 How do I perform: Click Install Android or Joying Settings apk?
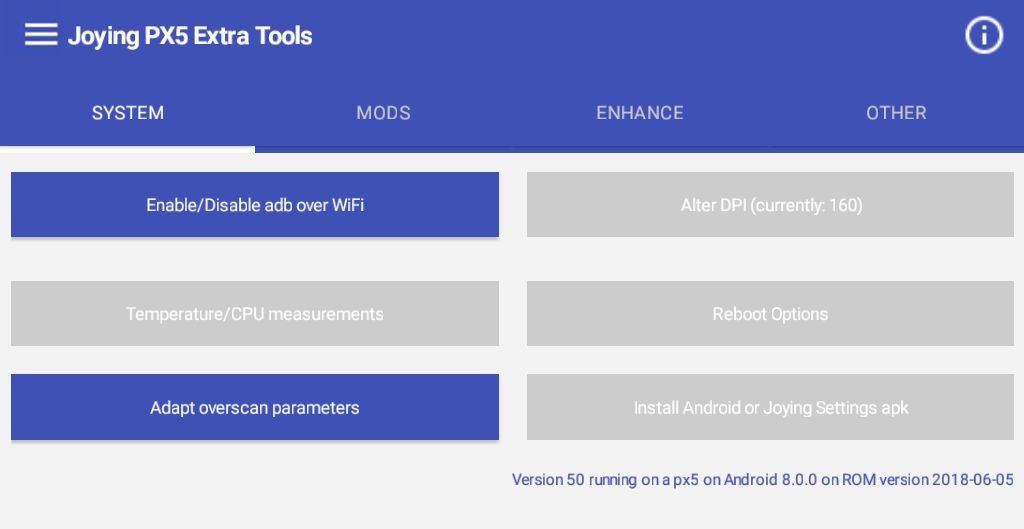771,407
